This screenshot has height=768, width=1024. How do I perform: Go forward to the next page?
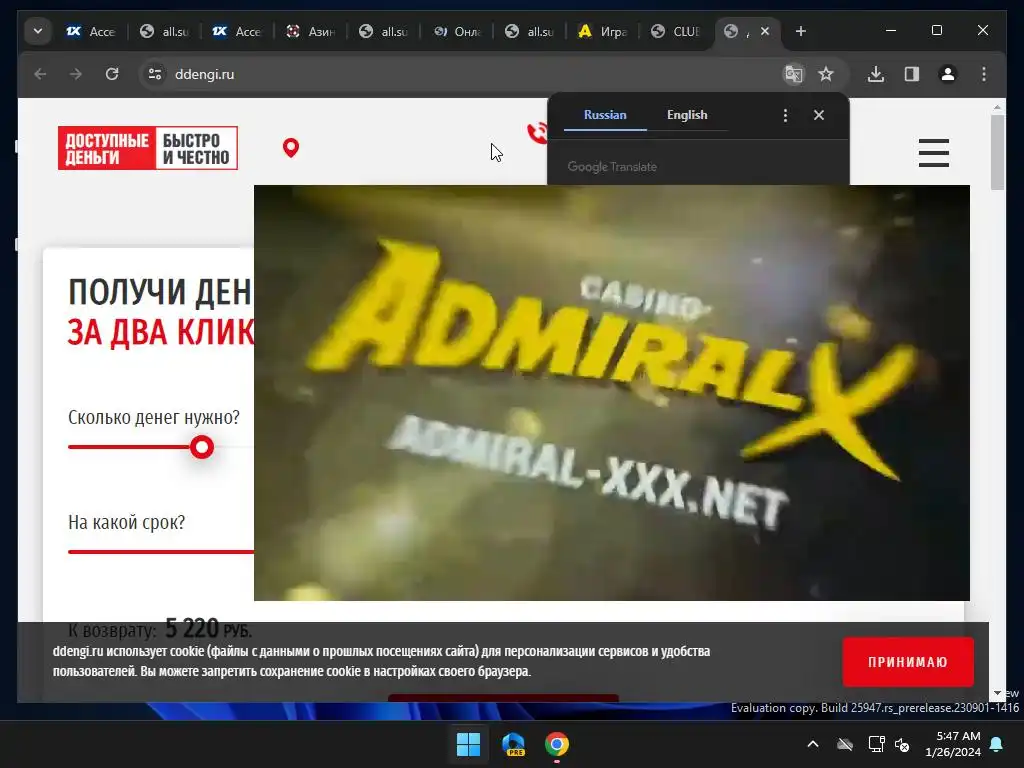[x=76, y=74]
